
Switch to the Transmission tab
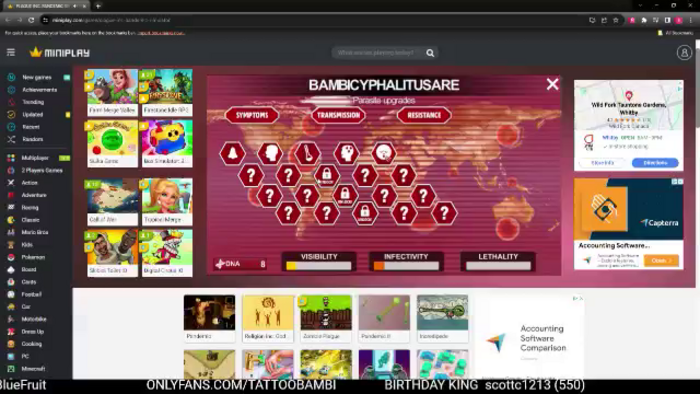point(338,115)
